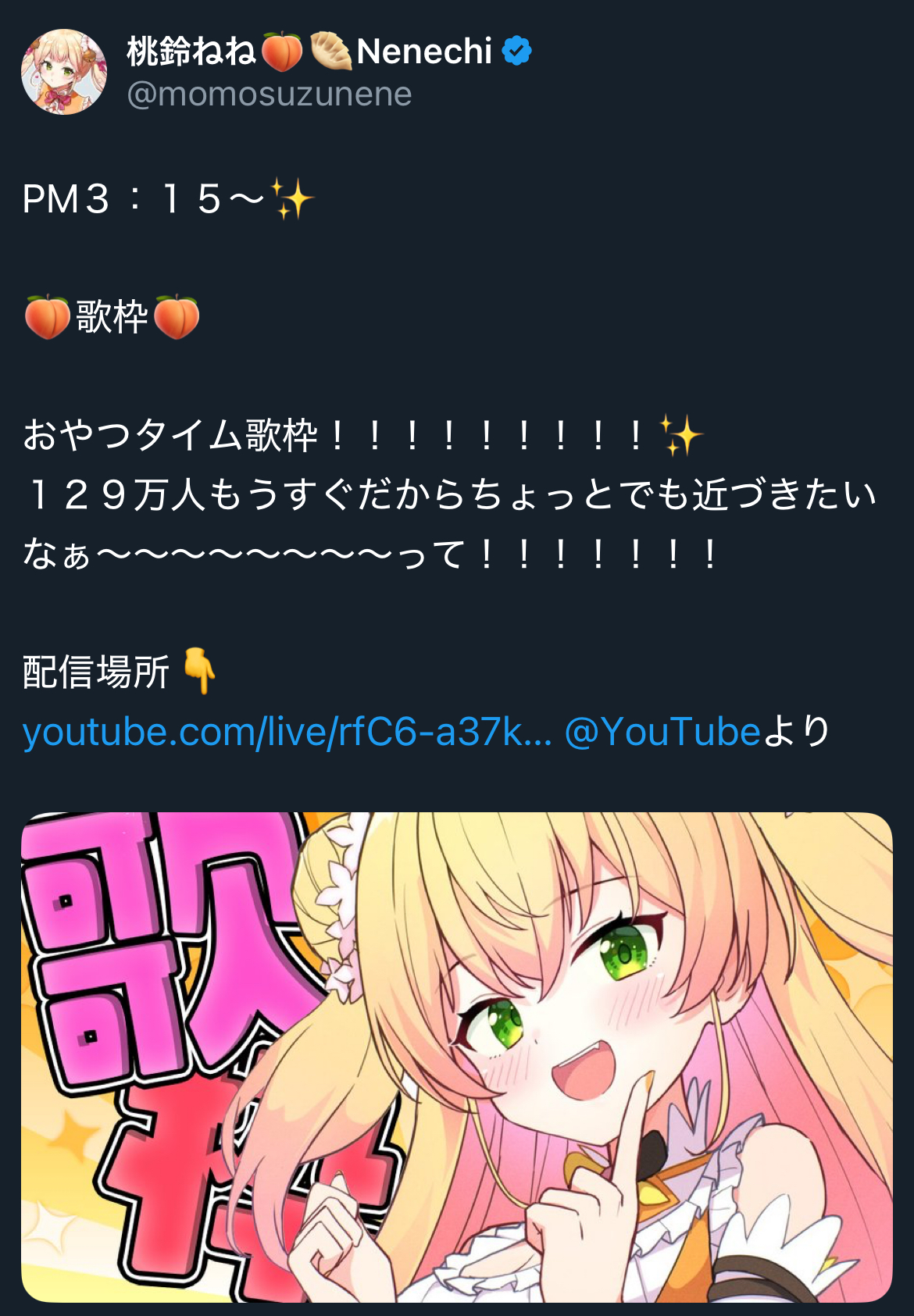Open the Momosuzu Nene profile avatar
The image size is (914, 1316).
tap(64, 72)
